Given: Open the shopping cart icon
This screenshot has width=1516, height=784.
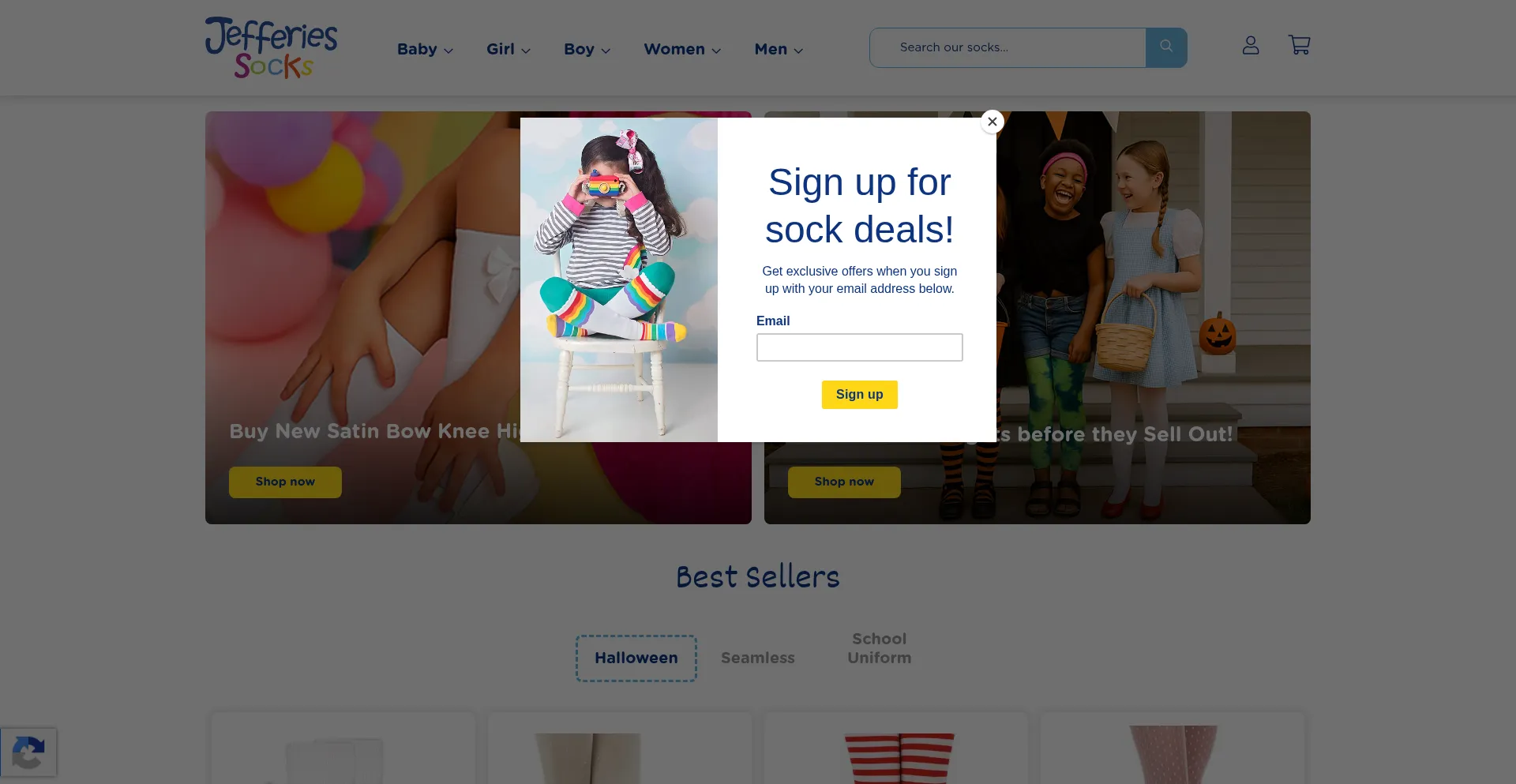Looking at the screenshot, I should pos(1299,45).
